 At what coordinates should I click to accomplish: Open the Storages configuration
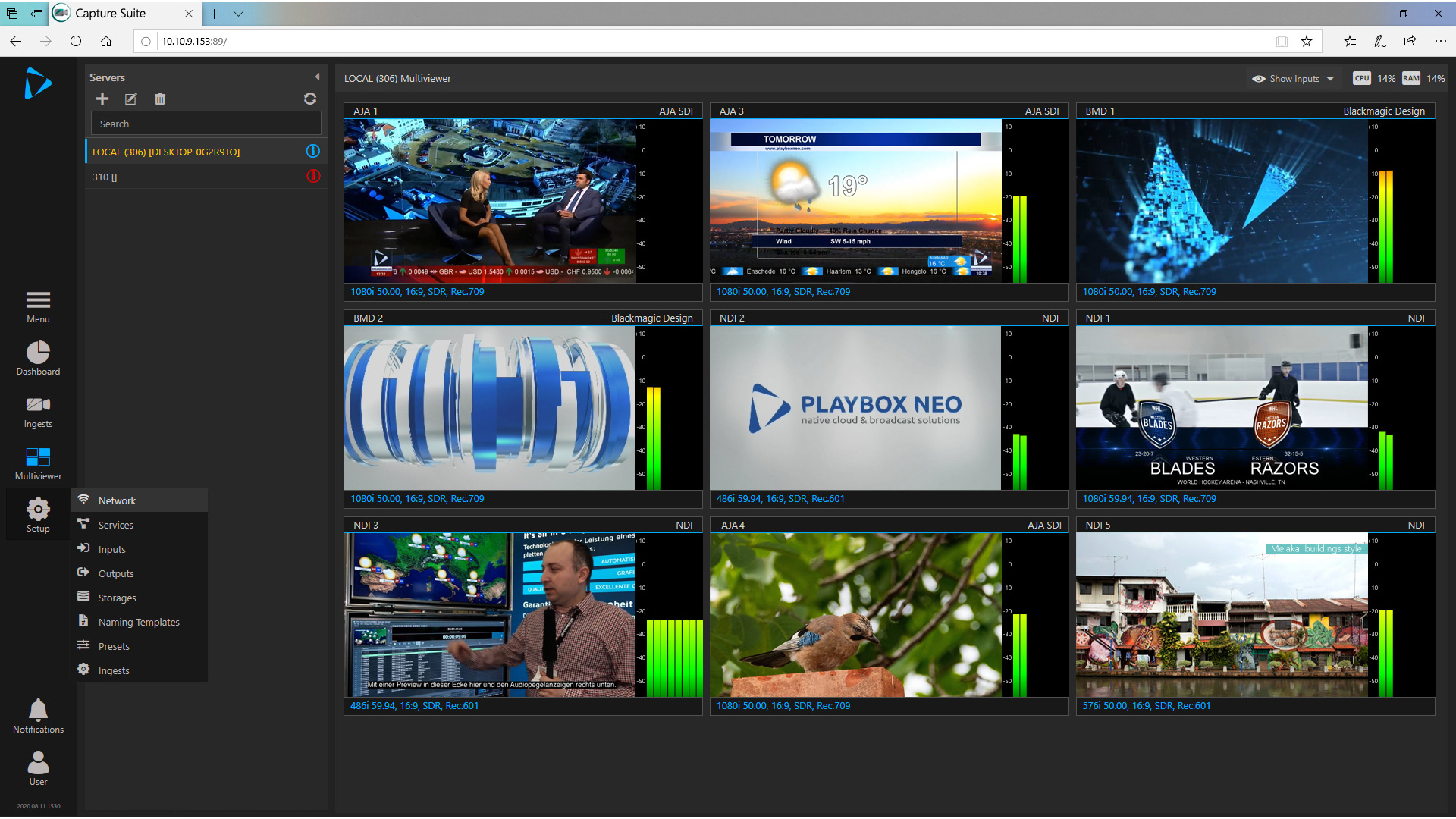click(x=118, y=597)
